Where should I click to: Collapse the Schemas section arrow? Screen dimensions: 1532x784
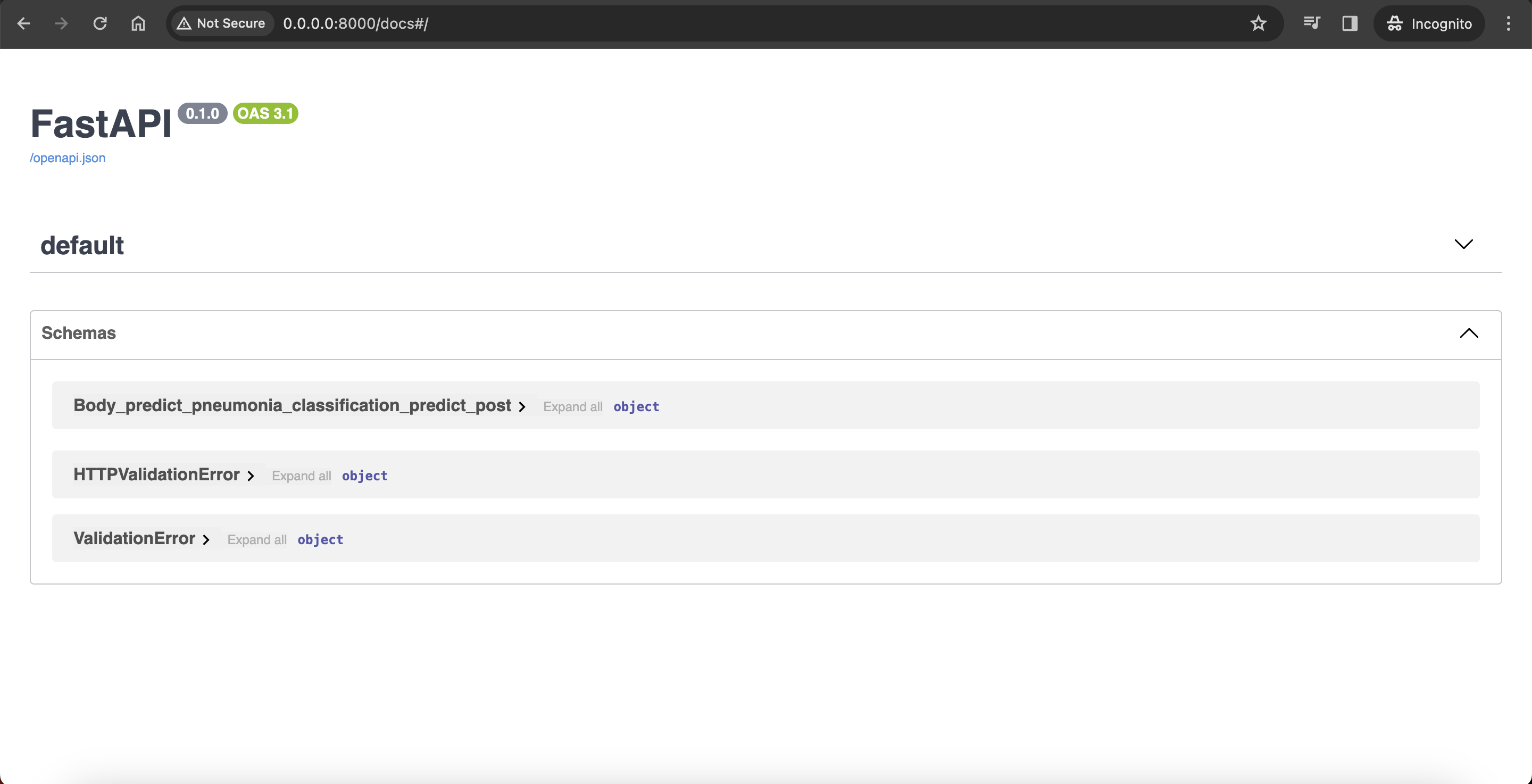pyautogui.click(x=1468, y=333)
